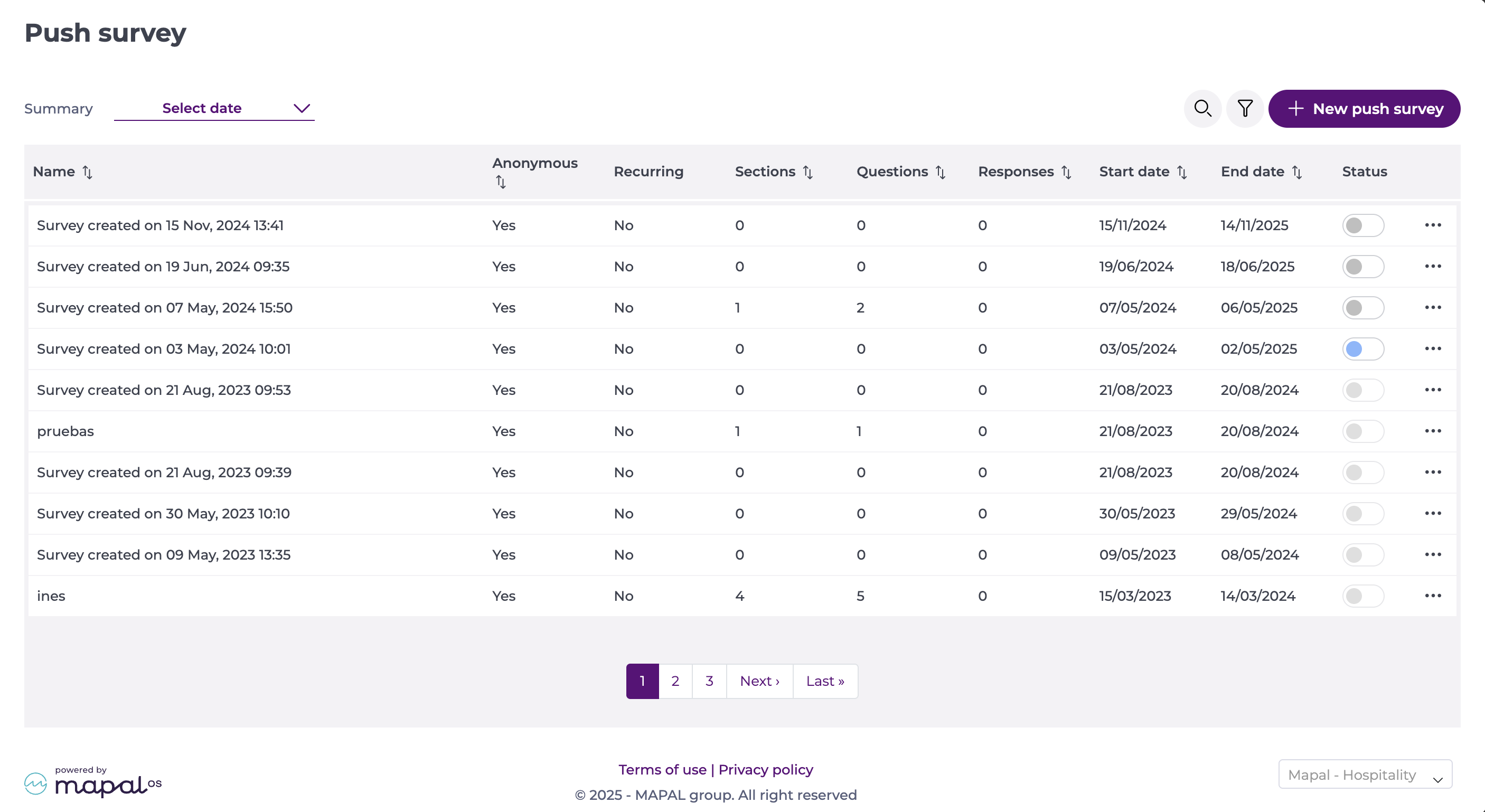
Task: Disable the active toggle for 03 May 2024 survey
Action: click(x=1363, y=348)
